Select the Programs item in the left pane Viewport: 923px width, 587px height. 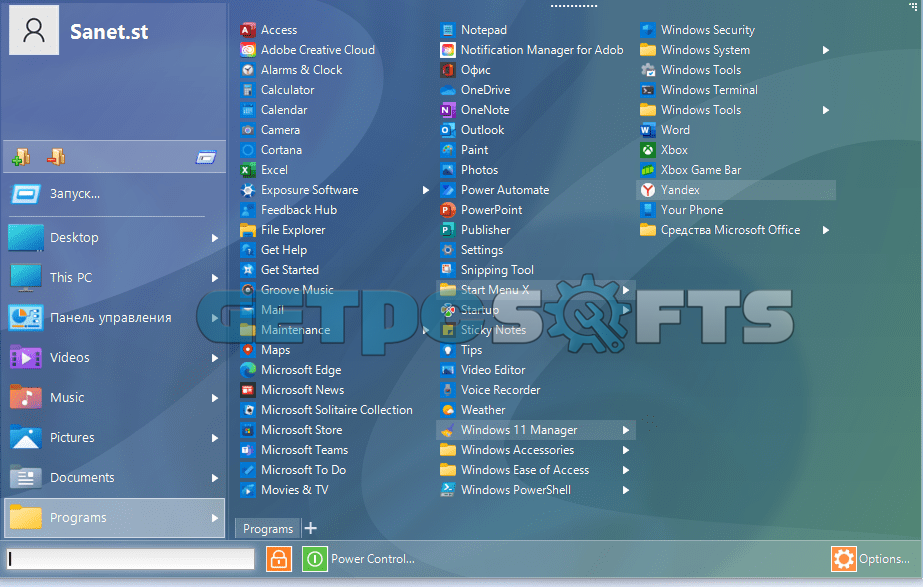[x=115, y=518]
